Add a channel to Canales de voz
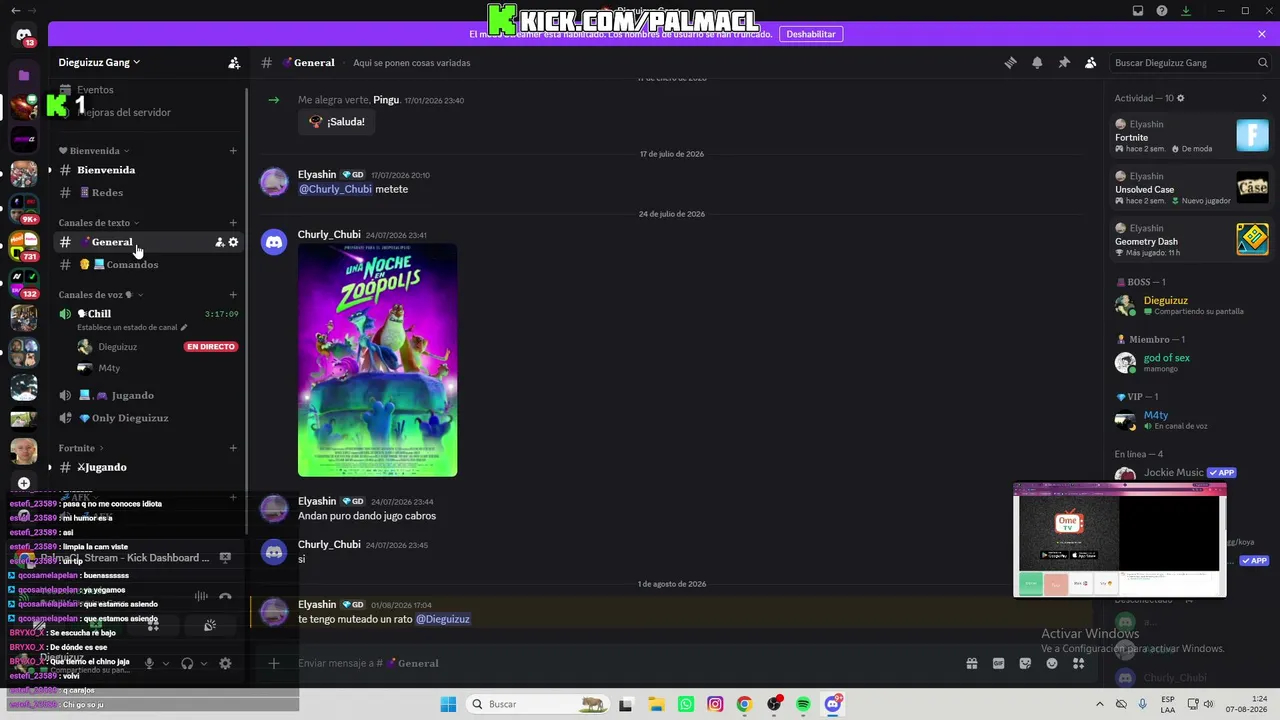 233,294
